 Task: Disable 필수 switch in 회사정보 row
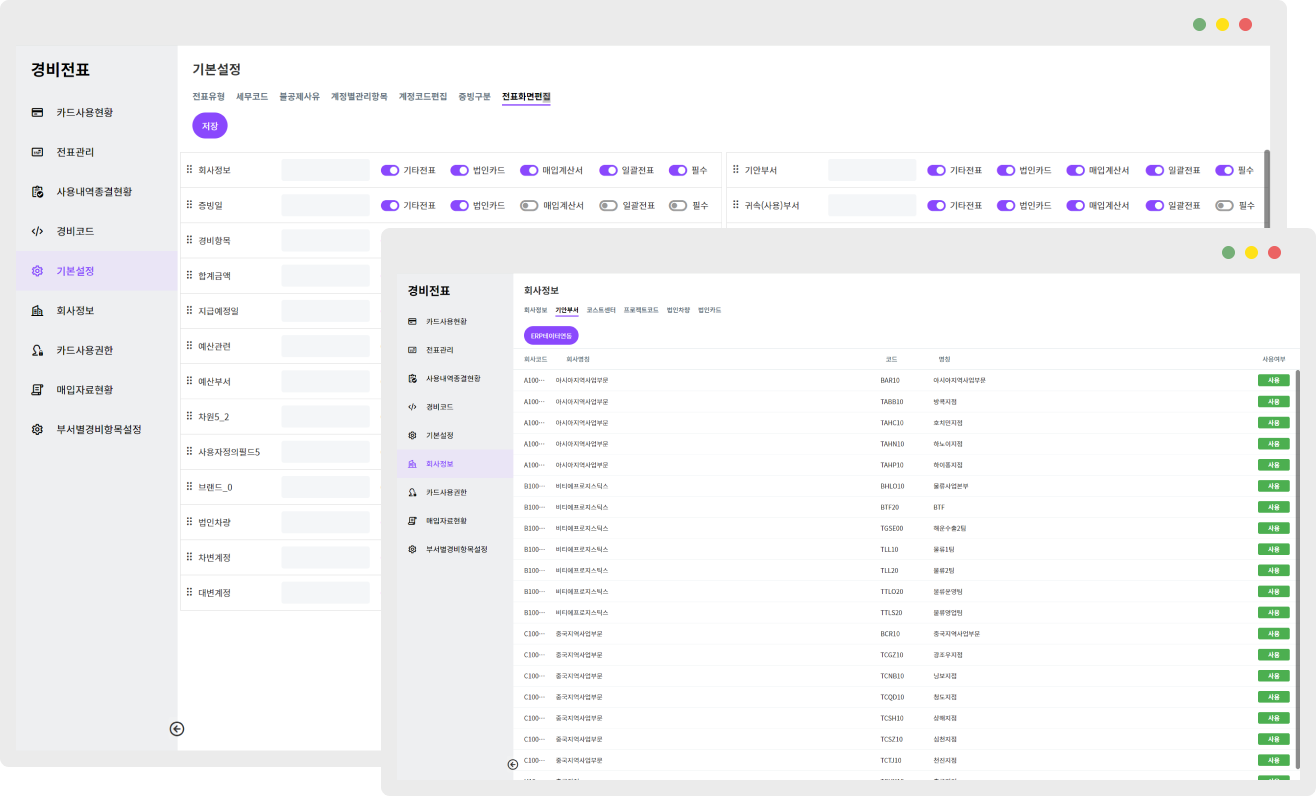(x=678, y=170)
